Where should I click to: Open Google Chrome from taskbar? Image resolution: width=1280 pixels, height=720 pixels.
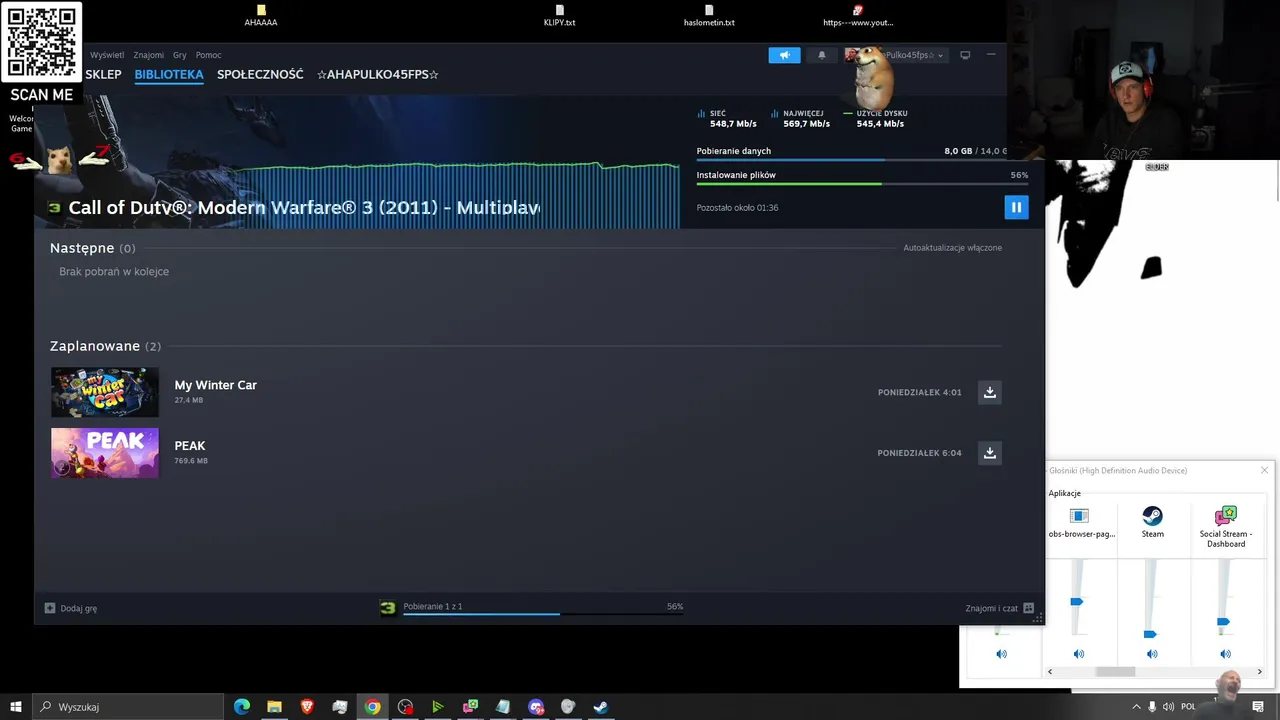372,707
